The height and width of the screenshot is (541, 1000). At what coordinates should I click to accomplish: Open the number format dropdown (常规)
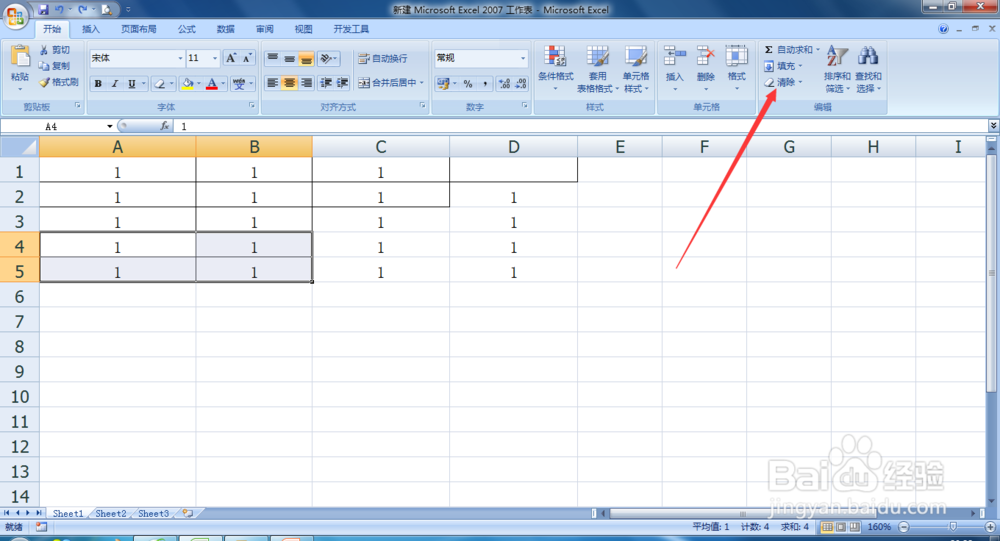tap(523, 58)
